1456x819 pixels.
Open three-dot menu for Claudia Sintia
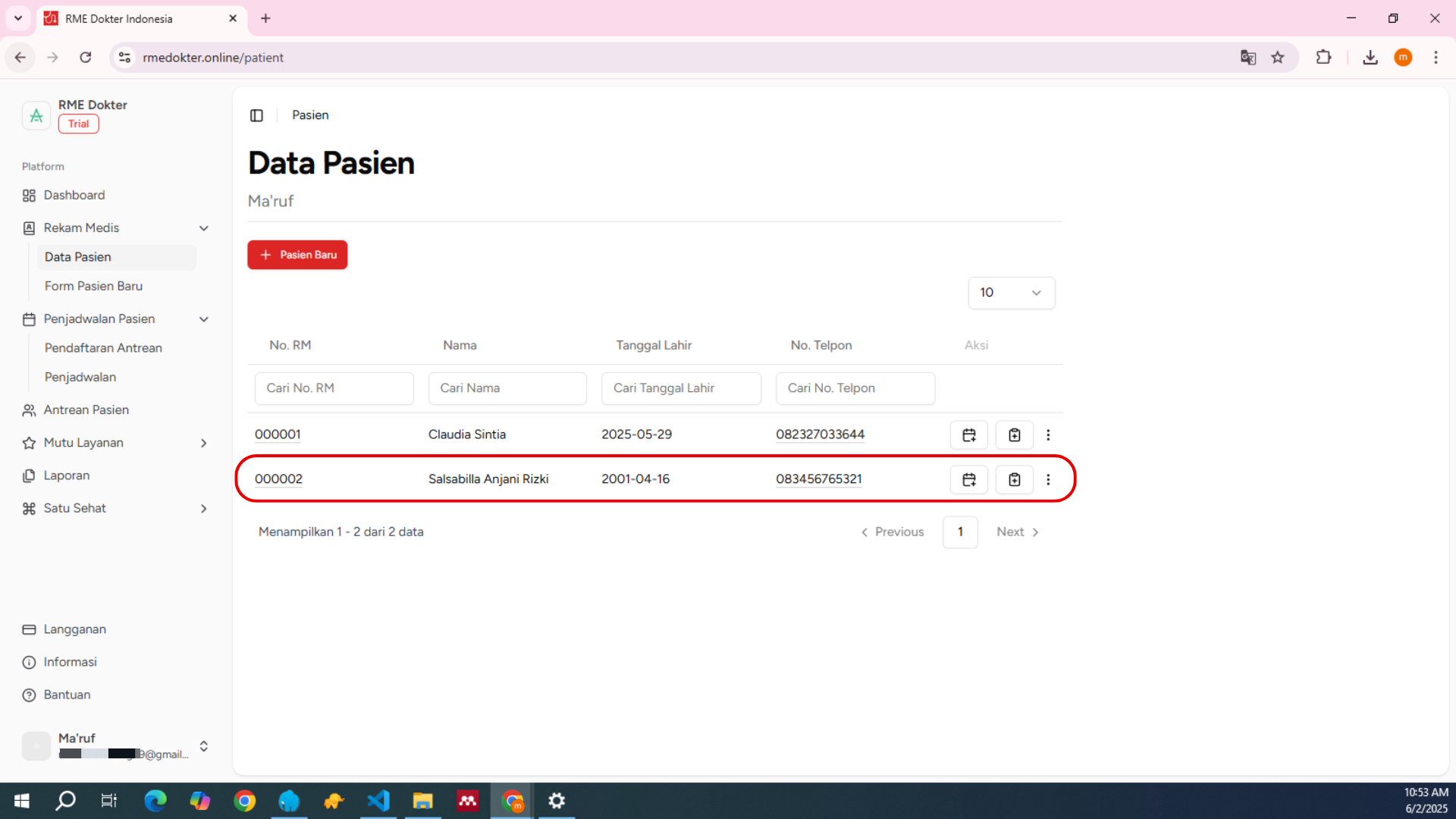[x=1048, y=435]
